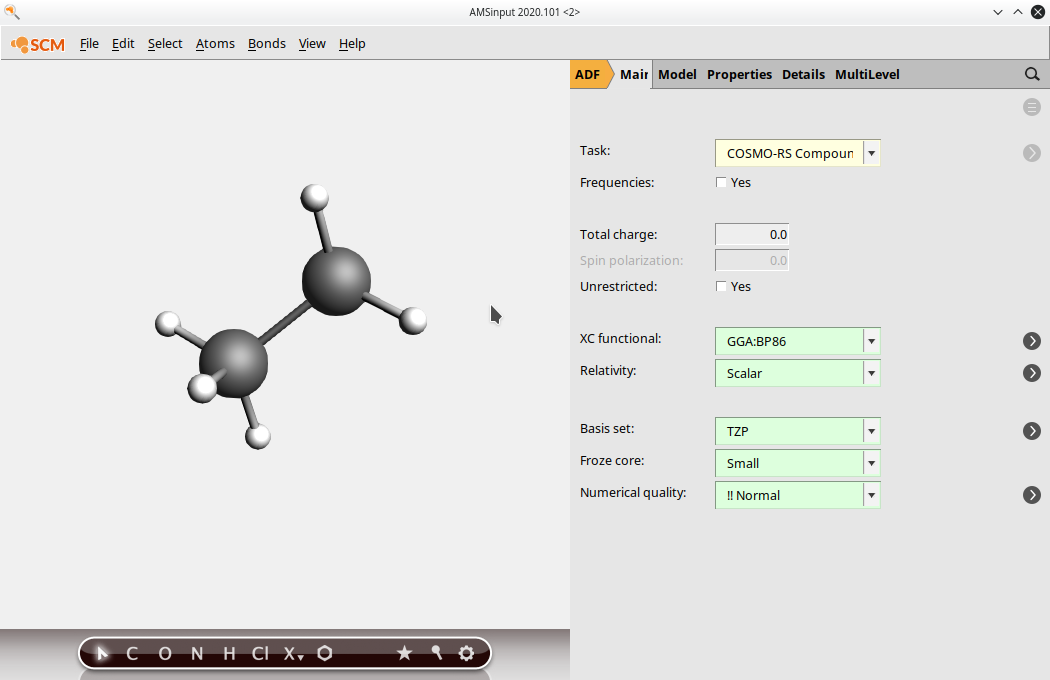Viewport: 1050px width, 680px height.
Task: Open the Basis set dropdown
Action: (x=872, y=431)
